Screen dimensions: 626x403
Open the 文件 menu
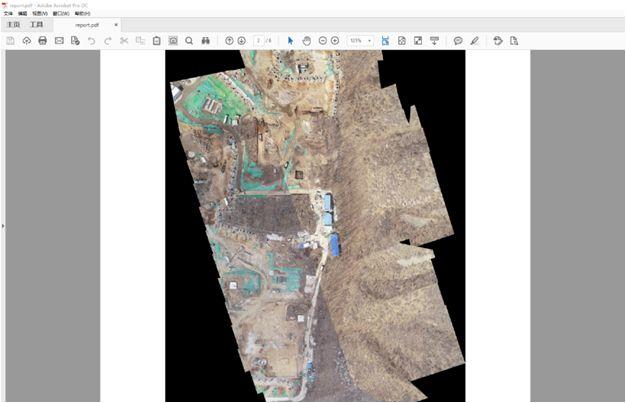point(8,13)
